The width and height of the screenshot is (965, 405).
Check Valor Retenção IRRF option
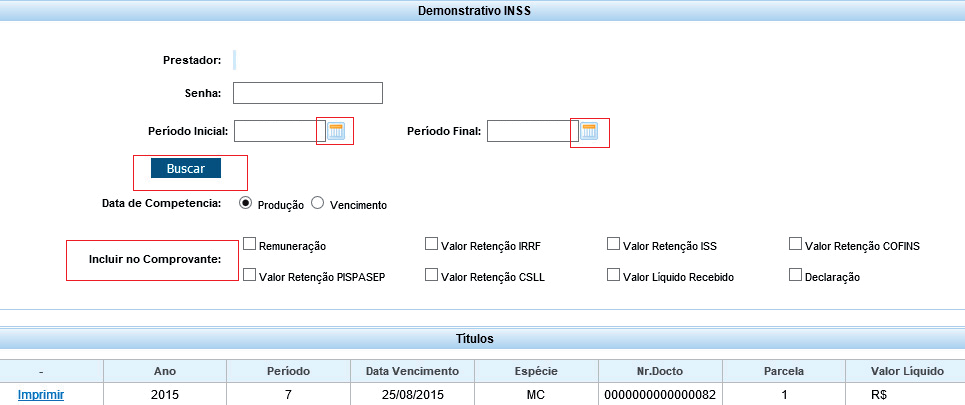431,243
